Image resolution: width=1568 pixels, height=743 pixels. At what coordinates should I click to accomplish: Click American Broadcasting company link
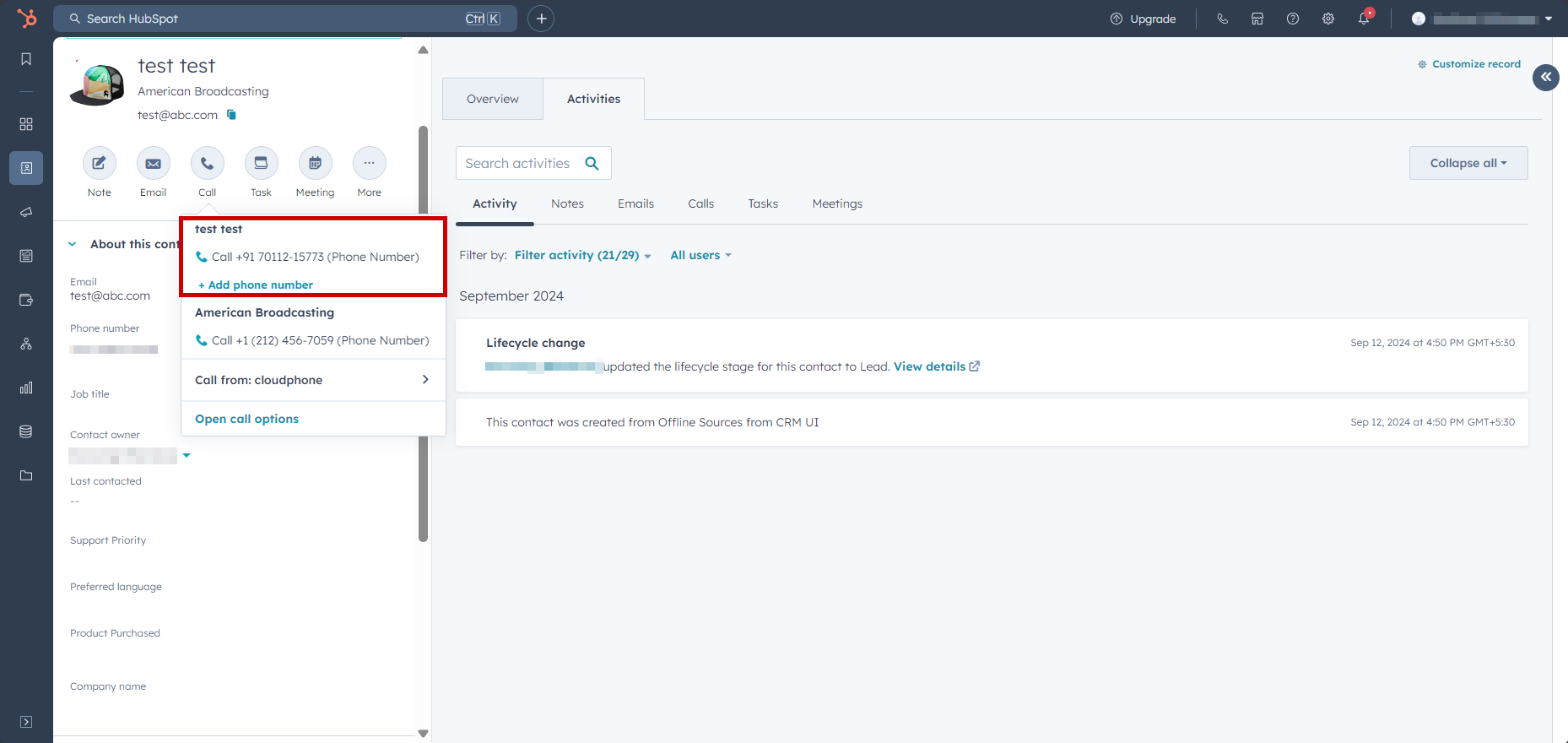point(203,91)
